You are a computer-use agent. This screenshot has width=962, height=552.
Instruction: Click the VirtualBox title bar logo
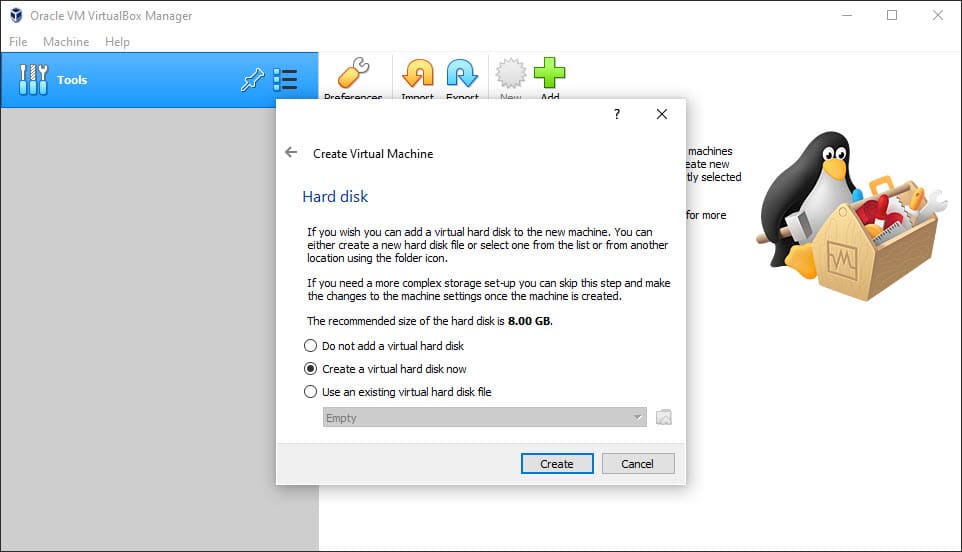point(16,15)
